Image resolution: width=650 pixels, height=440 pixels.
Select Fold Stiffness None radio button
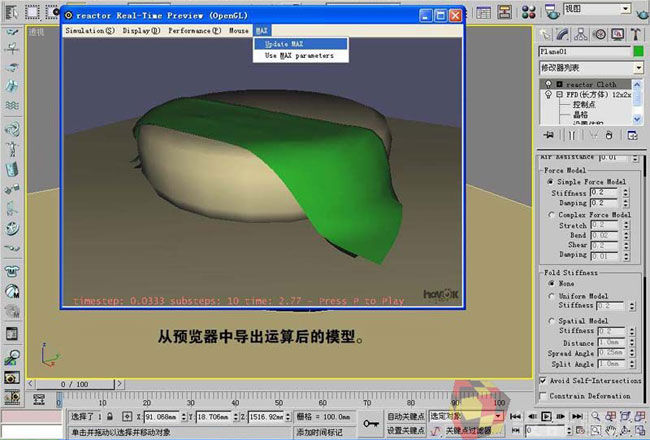(551, 283)
